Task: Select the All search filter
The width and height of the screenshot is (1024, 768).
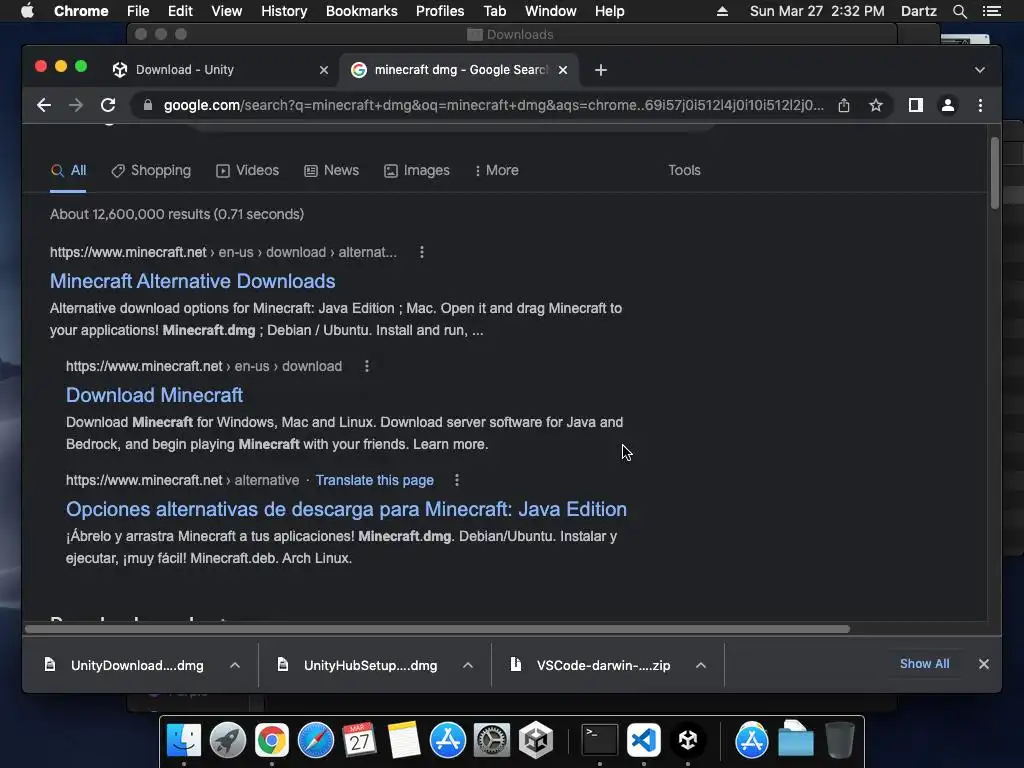Action: click(x=69, y=170)
